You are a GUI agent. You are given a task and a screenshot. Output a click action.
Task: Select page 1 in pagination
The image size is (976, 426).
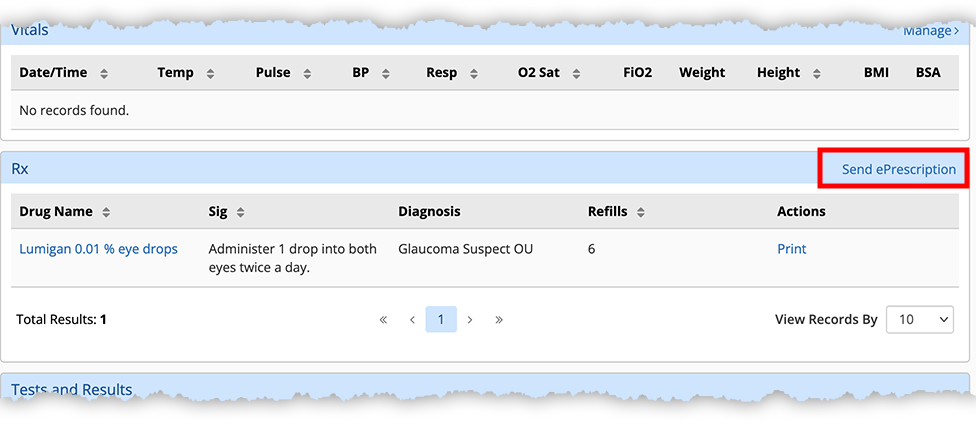[441, 320]
